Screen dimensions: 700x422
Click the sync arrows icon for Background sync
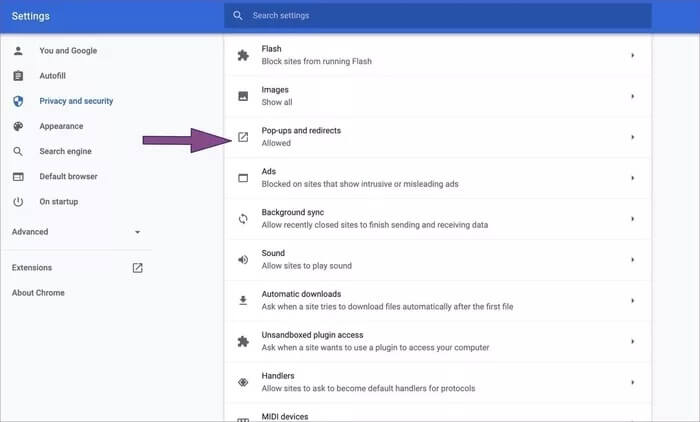coord(243,219)
